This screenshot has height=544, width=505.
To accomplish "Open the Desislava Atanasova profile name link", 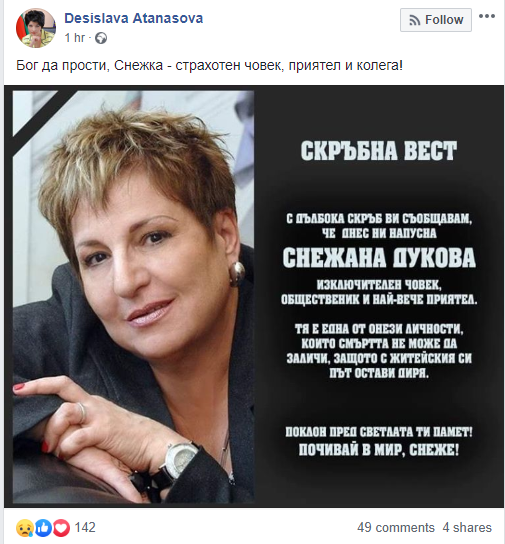I will click(134, 18).
